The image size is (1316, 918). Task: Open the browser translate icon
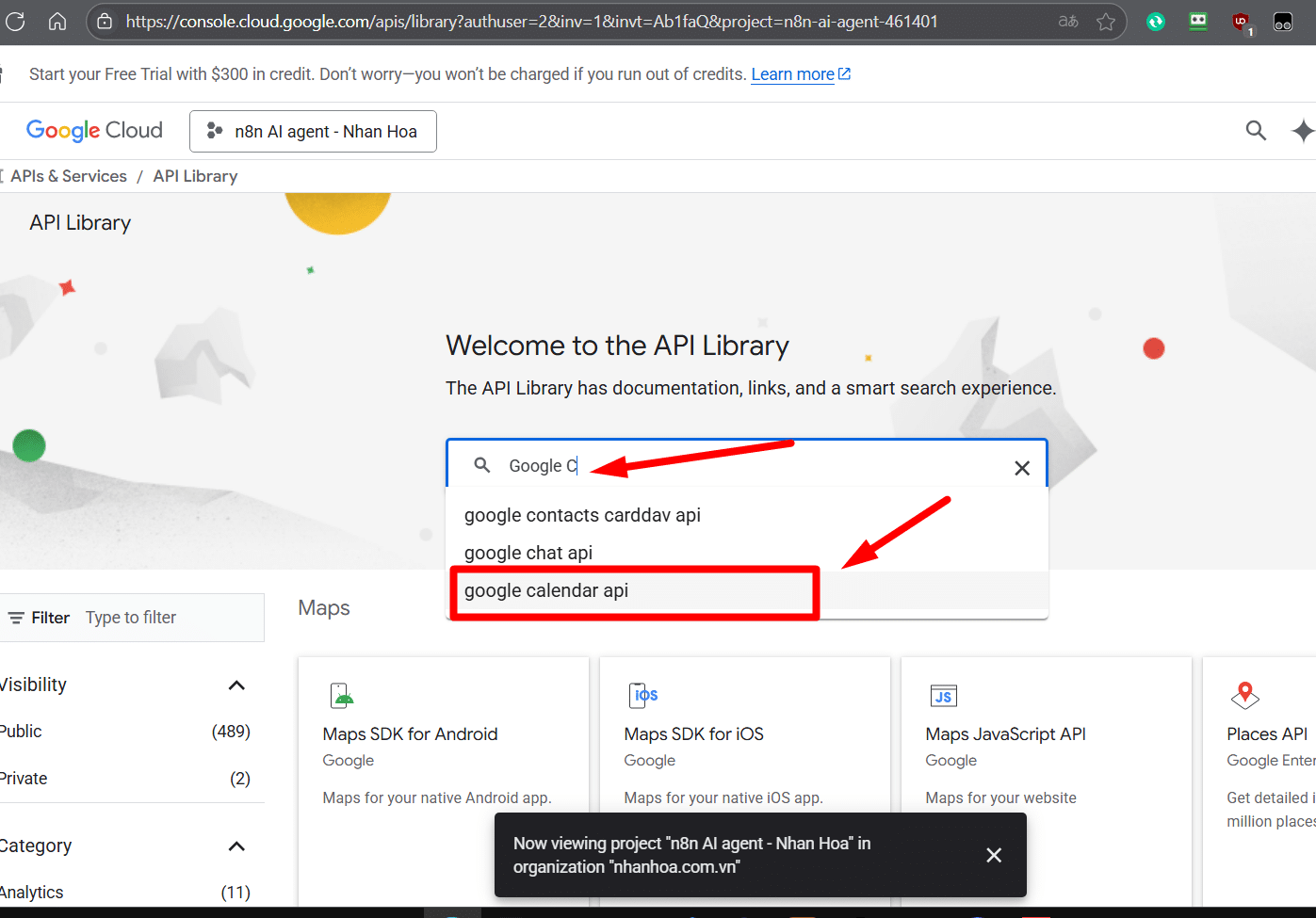(x=1068, y=21)
